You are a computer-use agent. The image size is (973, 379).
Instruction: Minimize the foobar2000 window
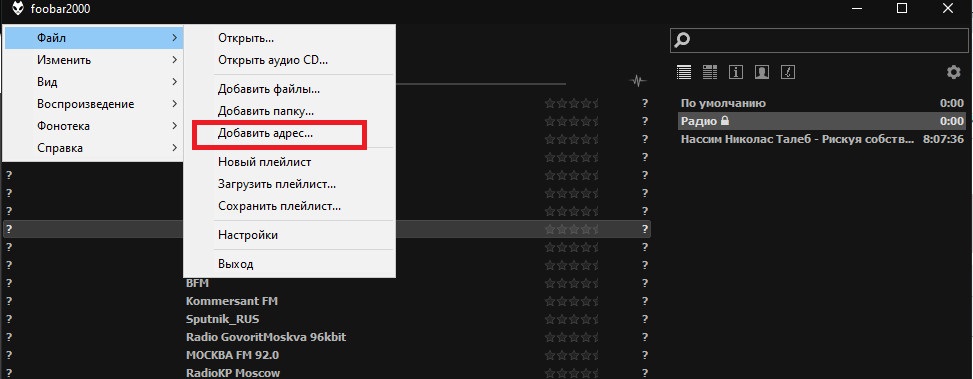[x=858, y=9]
